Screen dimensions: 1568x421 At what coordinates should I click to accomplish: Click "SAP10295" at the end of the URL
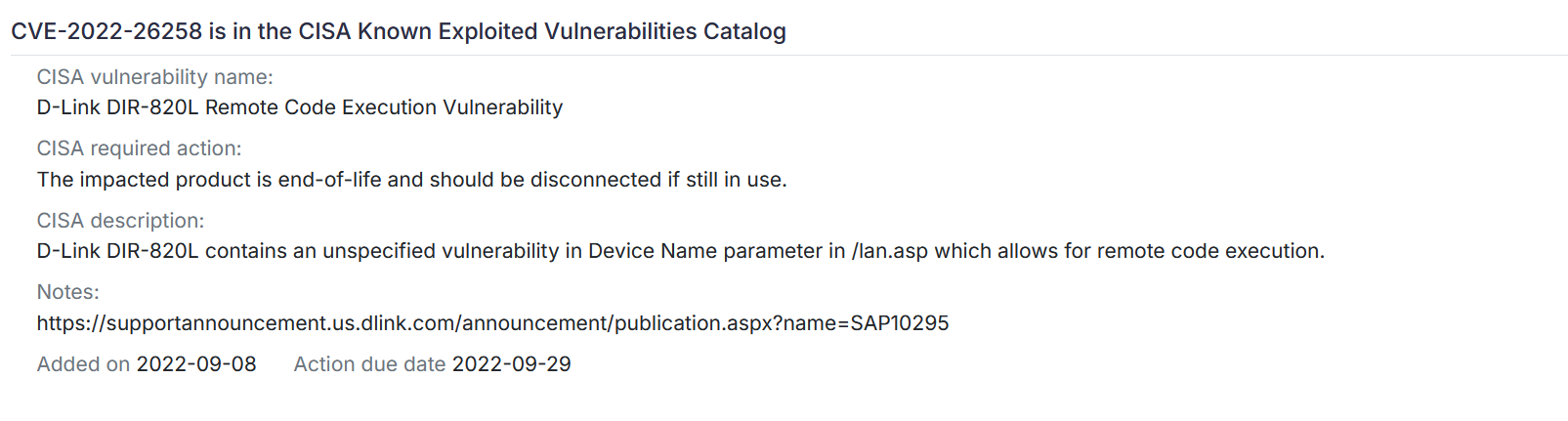coord(900,323)
